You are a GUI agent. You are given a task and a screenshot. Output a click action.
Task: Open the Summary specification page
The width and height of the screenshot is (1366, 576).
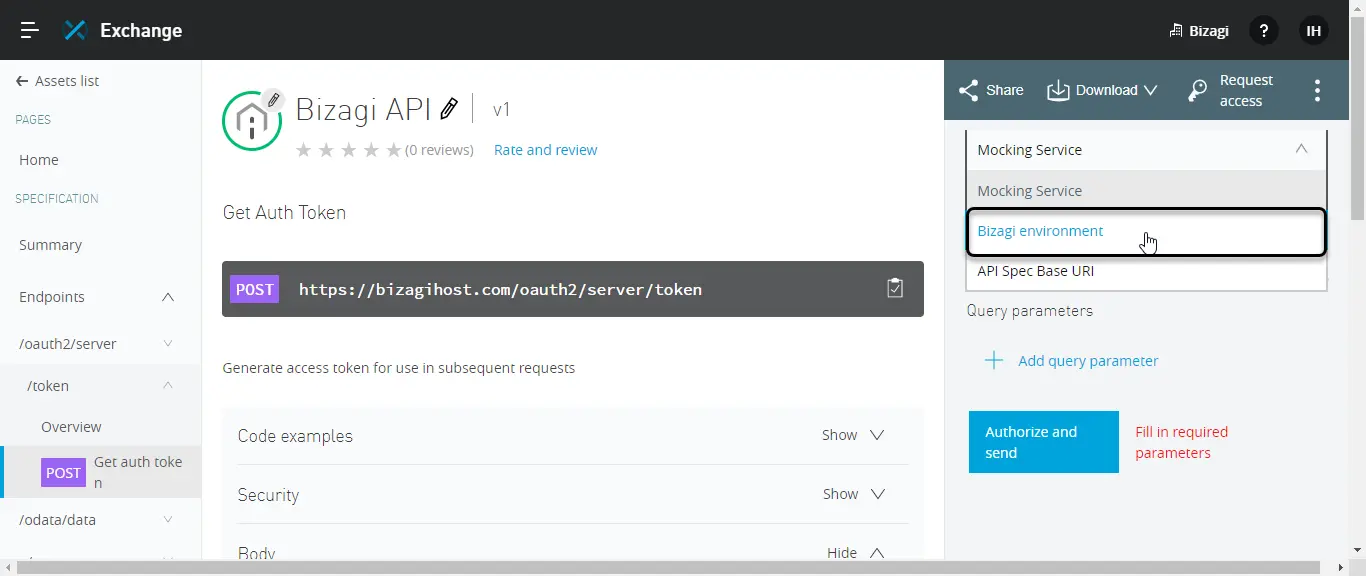coord(50,245)
